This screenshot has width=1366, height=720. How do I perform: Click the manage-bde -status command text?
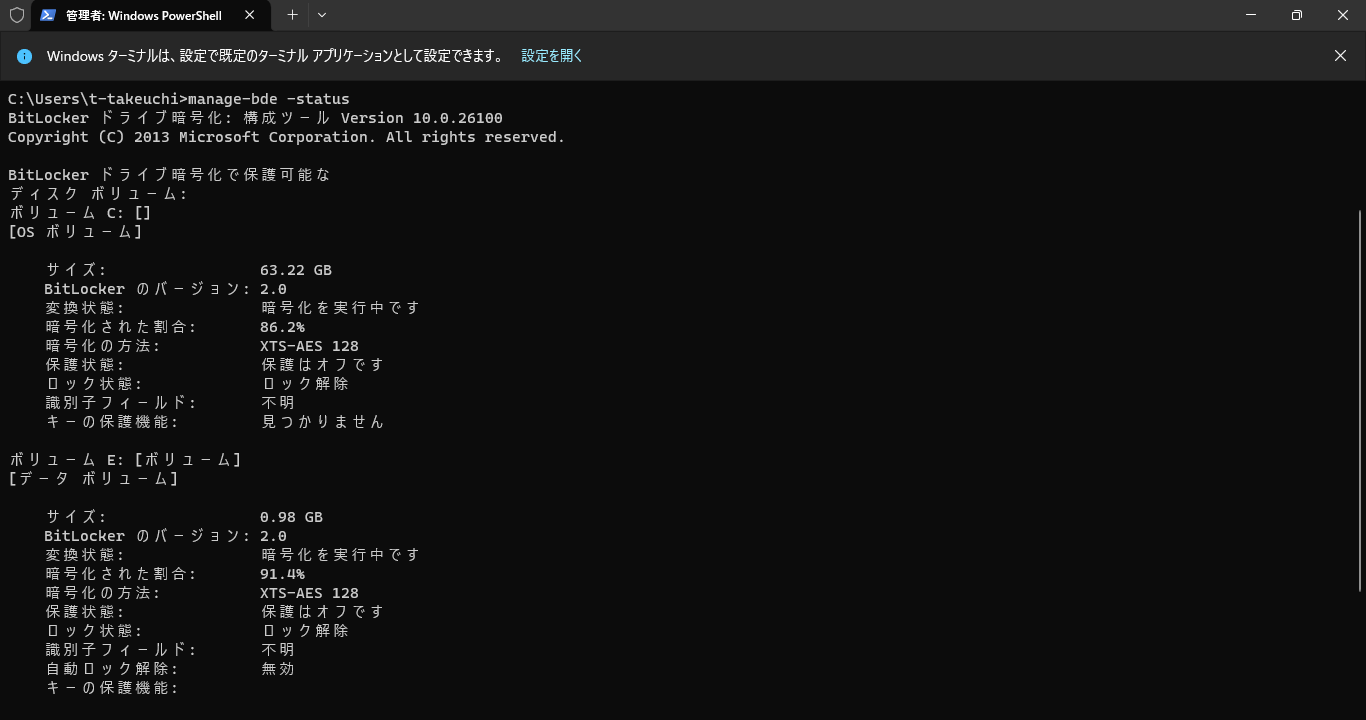(268, 99)
